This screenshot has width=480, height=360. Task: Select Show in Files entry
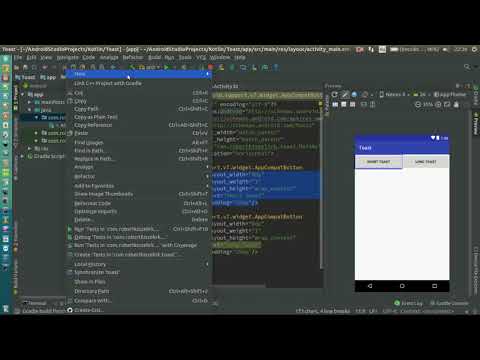pyautogui.click(x=138, y=282)
